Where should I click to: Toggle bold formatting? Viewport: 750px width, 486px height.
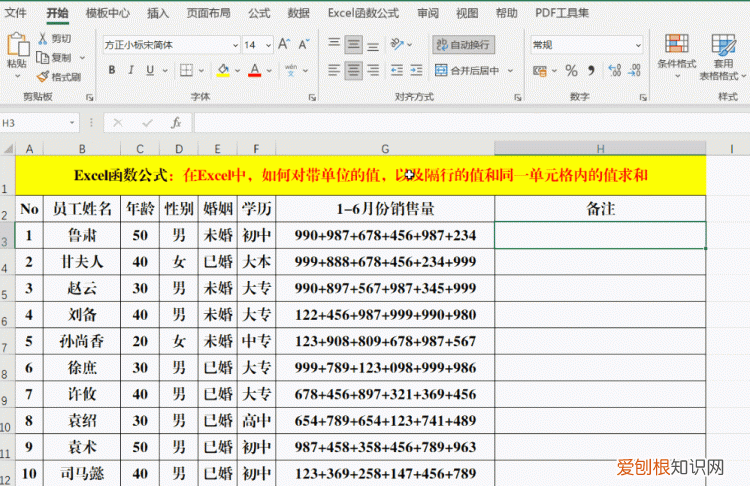[111, 70]
